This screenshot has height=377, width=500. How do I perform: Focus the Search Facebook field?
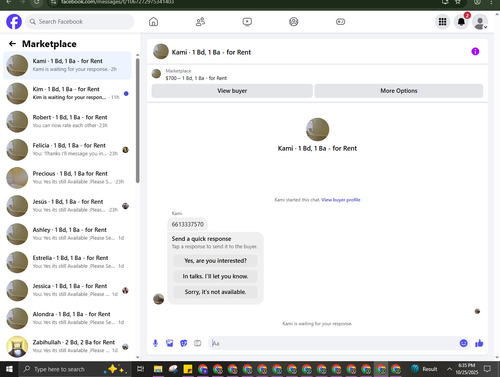click(x=80, y=22)
